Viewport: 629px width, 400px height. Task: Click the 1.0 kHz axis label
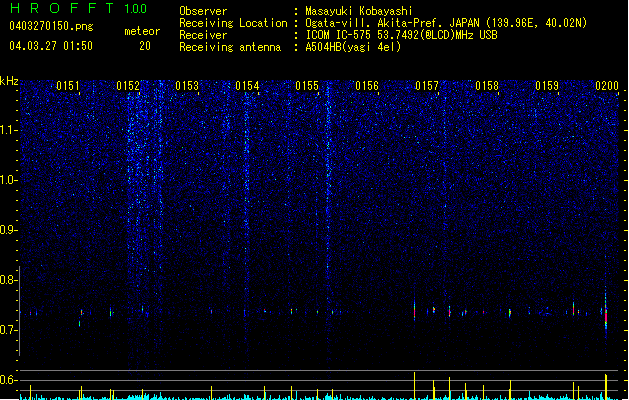pos(9,180)
